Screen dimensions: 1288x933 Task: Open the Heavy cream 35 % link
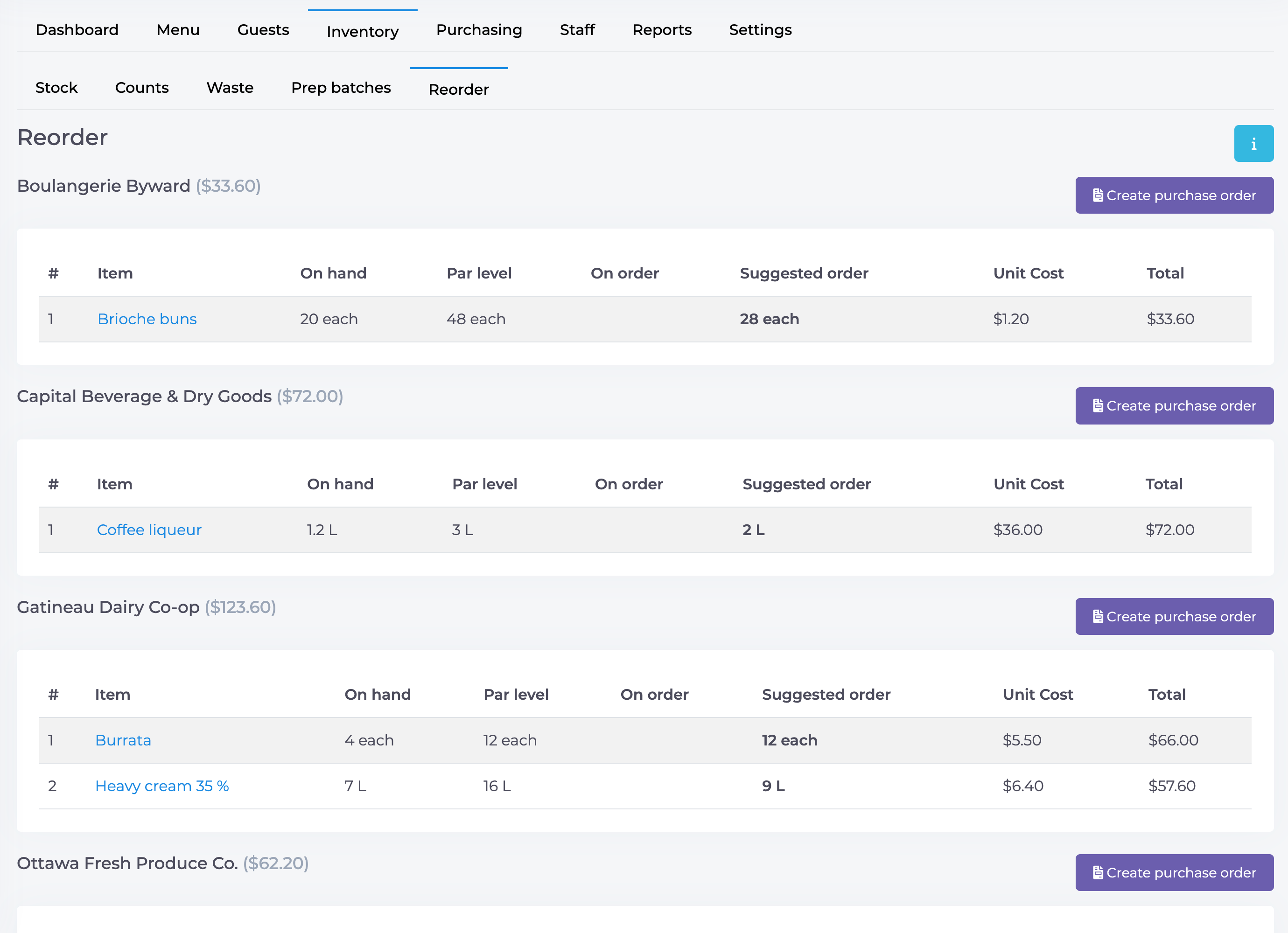pyautogui.click(x=162, y=786)
